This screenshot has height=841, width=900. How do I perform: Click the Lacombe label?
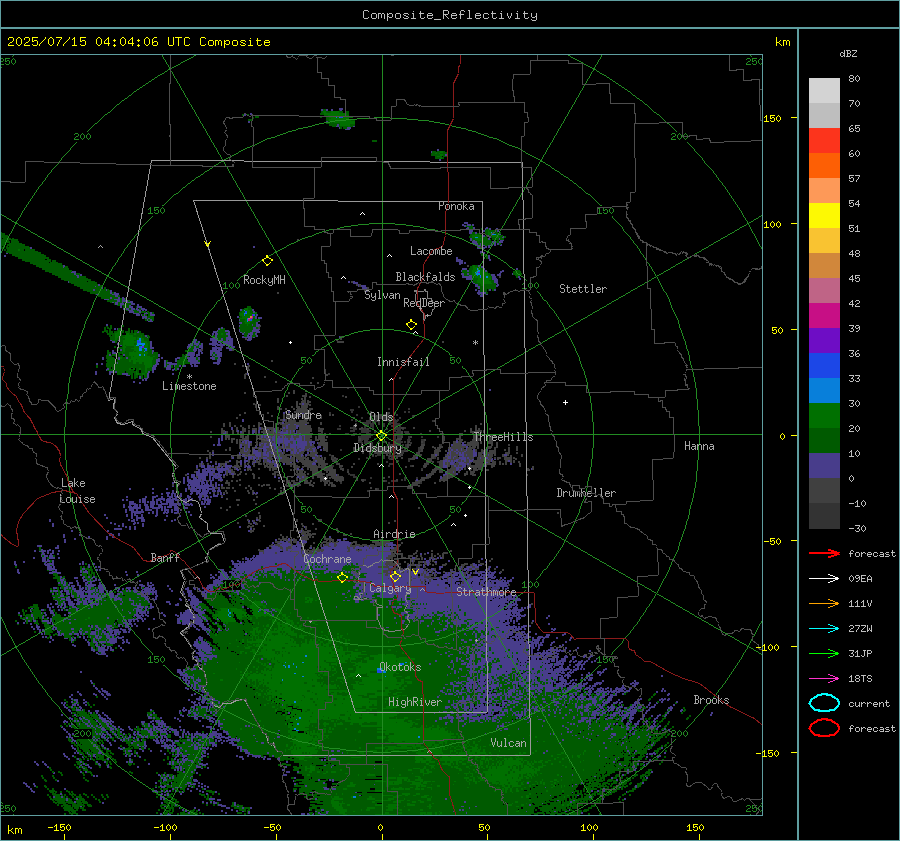[x=431, y=251]
